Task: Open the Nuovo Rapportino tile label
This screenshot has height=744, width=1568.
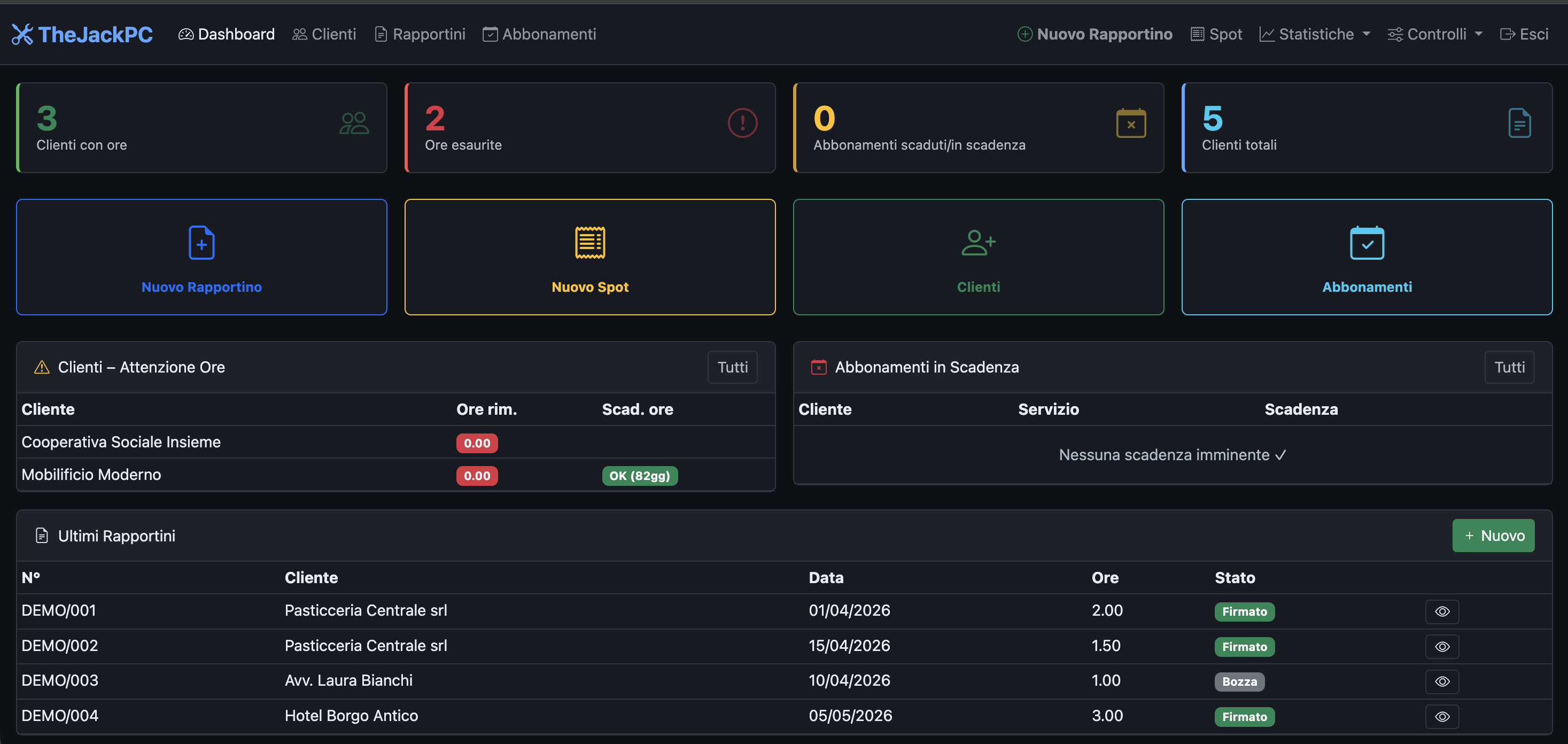Action: (201, 287)
